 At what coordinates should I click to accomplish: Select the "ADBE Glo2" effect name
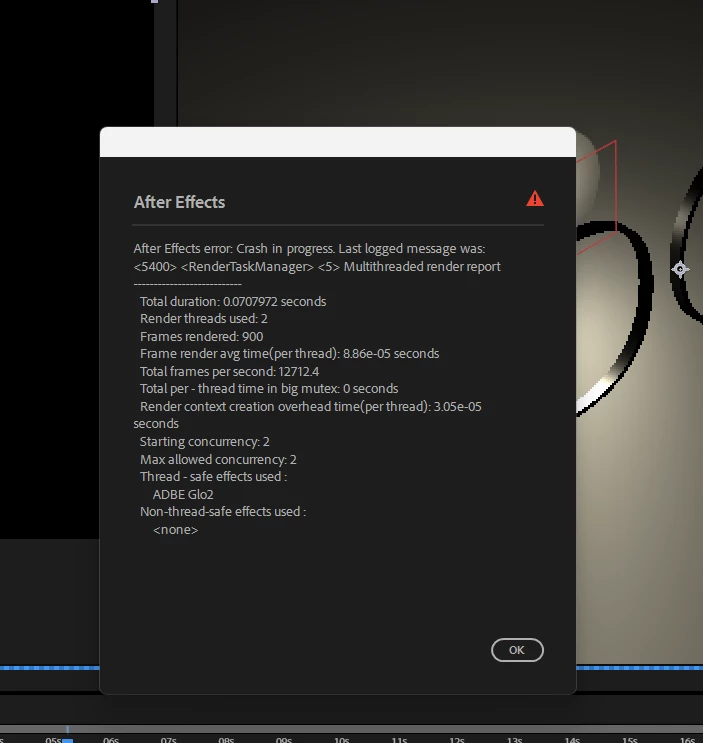pyautogui.click(x=183, y=495)
